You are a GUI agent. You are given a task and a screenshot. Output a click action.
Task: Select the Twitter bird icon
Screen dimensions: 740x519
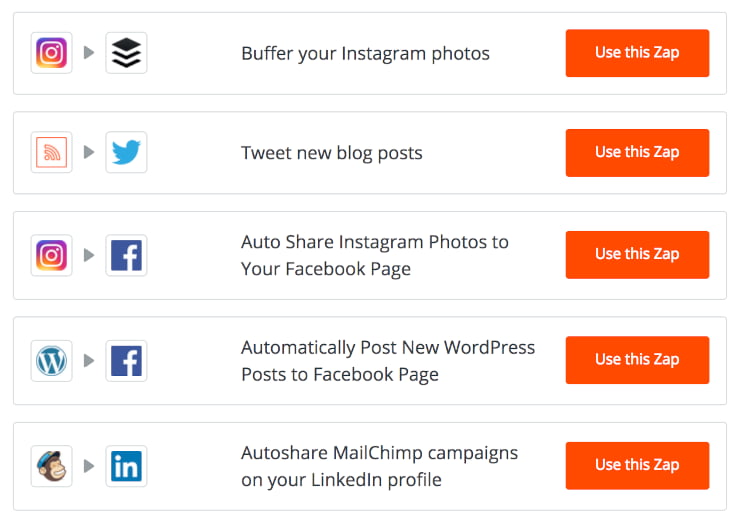(x=126, y=152)
